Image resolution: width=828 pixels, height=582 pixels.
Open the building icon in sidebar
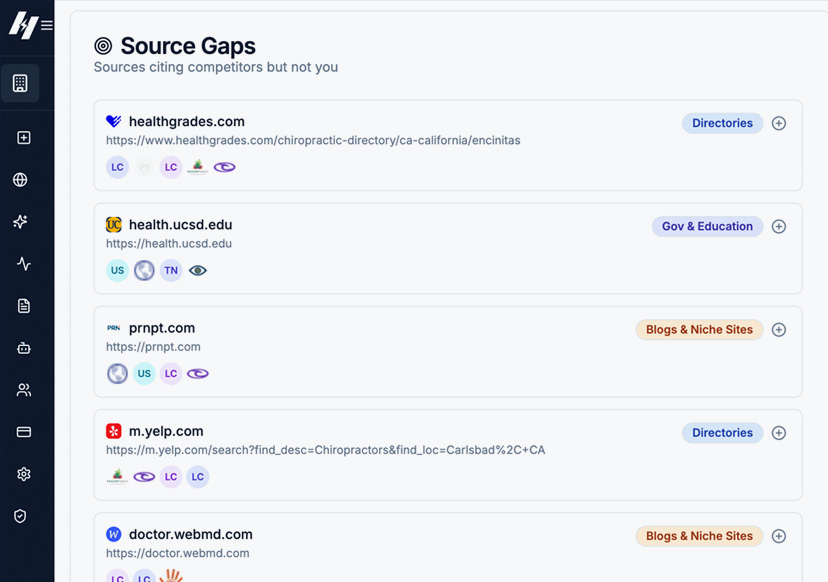click(x=20, y=83)
